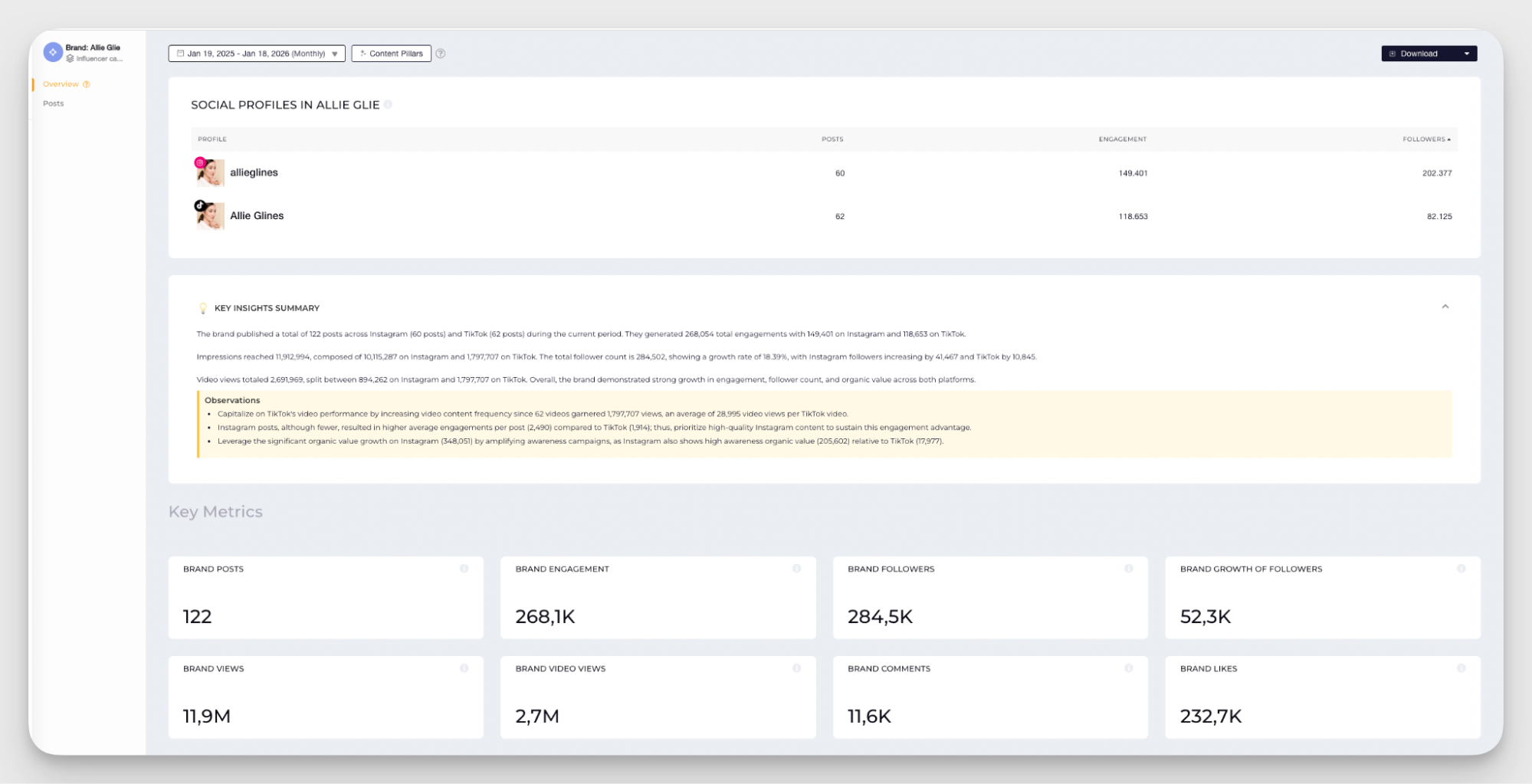Click info icon on Brand Video Views card
The width and height of the screenshot is (1532, 784).
(x=796, y=668)
